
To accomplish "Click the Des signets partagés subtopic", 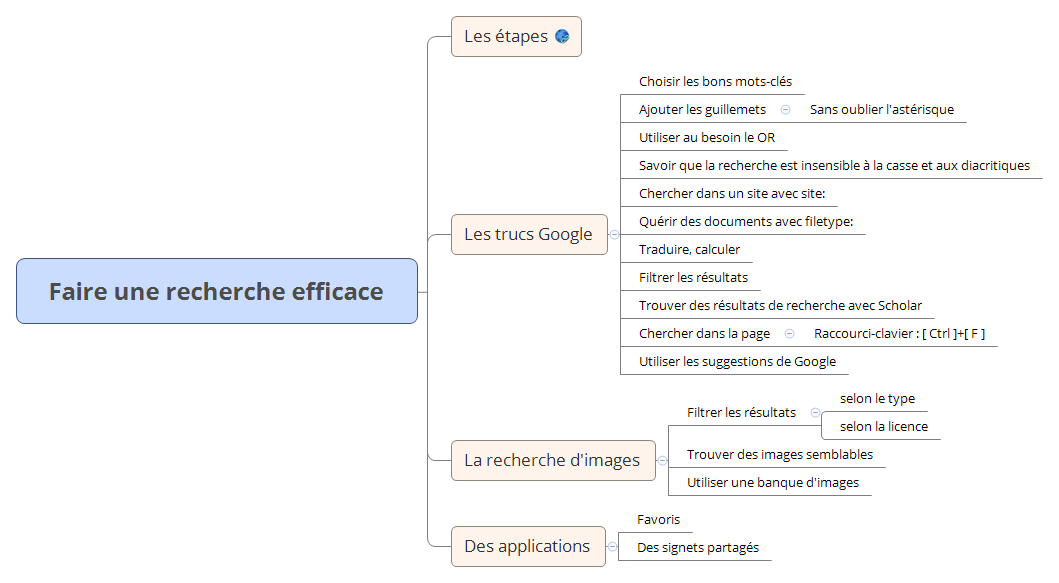I will point(697,548).
